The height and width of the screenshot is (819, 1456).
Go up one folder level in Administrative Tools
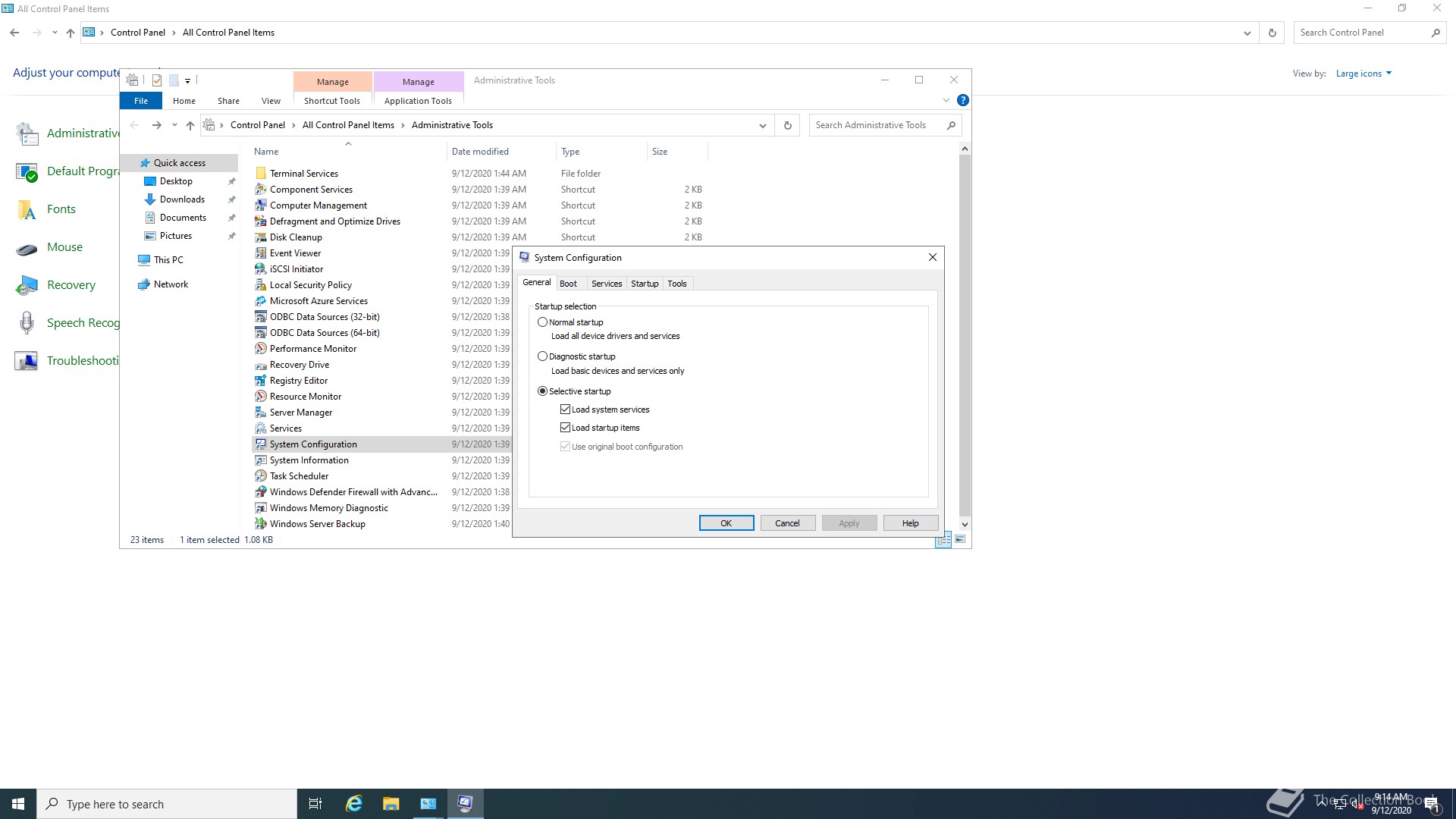pos(190,125)
